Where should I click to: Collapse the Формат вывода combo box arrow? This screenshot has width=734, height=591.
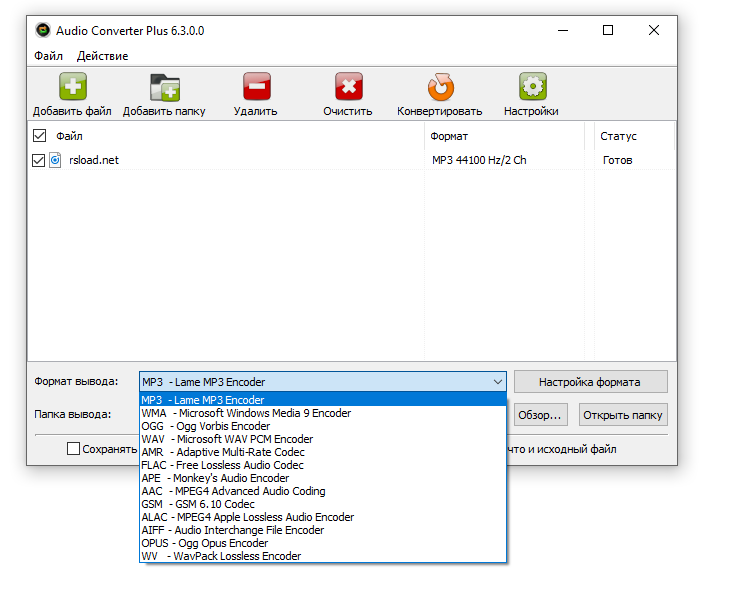[x=498, y=382]
